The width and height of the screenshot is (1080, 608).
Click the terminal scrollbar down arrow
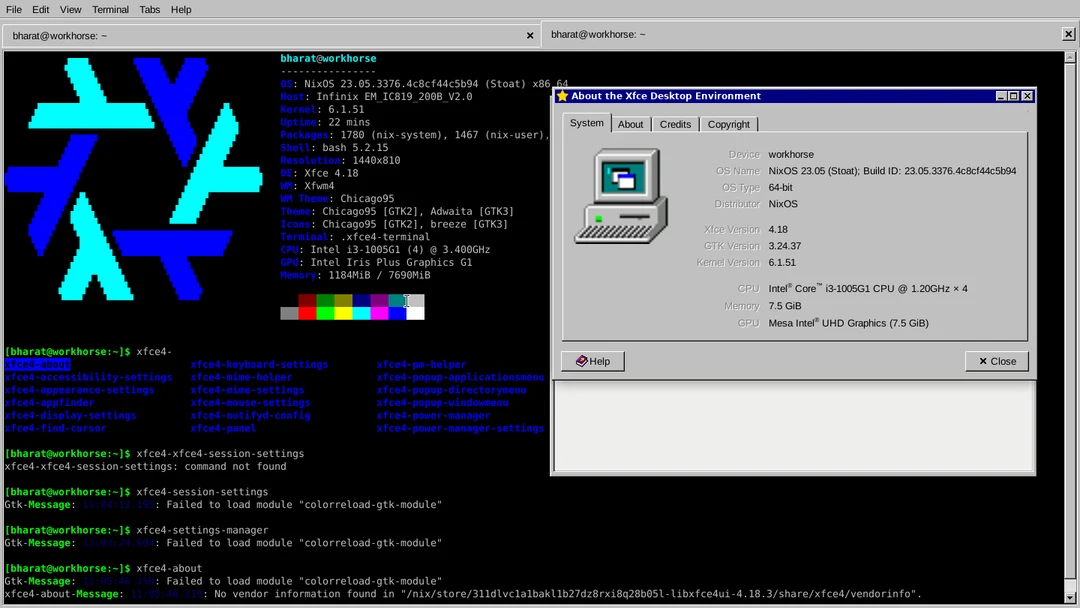[1070, 597]
